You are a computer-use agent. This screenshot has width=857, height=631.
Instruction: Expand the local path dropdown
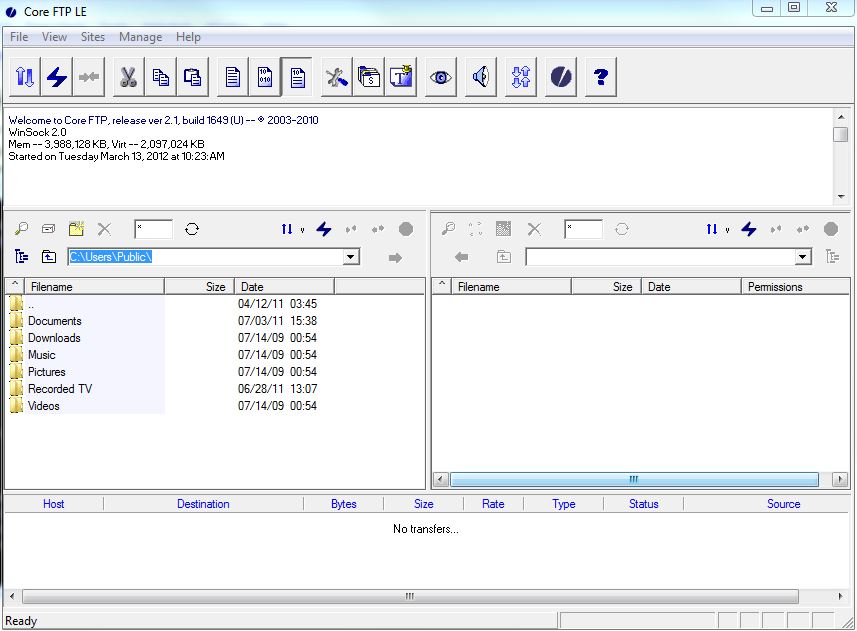click(351, 257)
